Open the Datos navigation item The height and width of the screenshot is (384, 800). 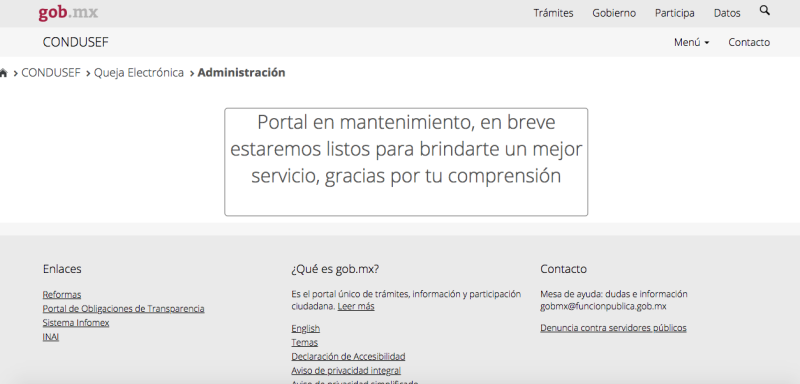727,13
